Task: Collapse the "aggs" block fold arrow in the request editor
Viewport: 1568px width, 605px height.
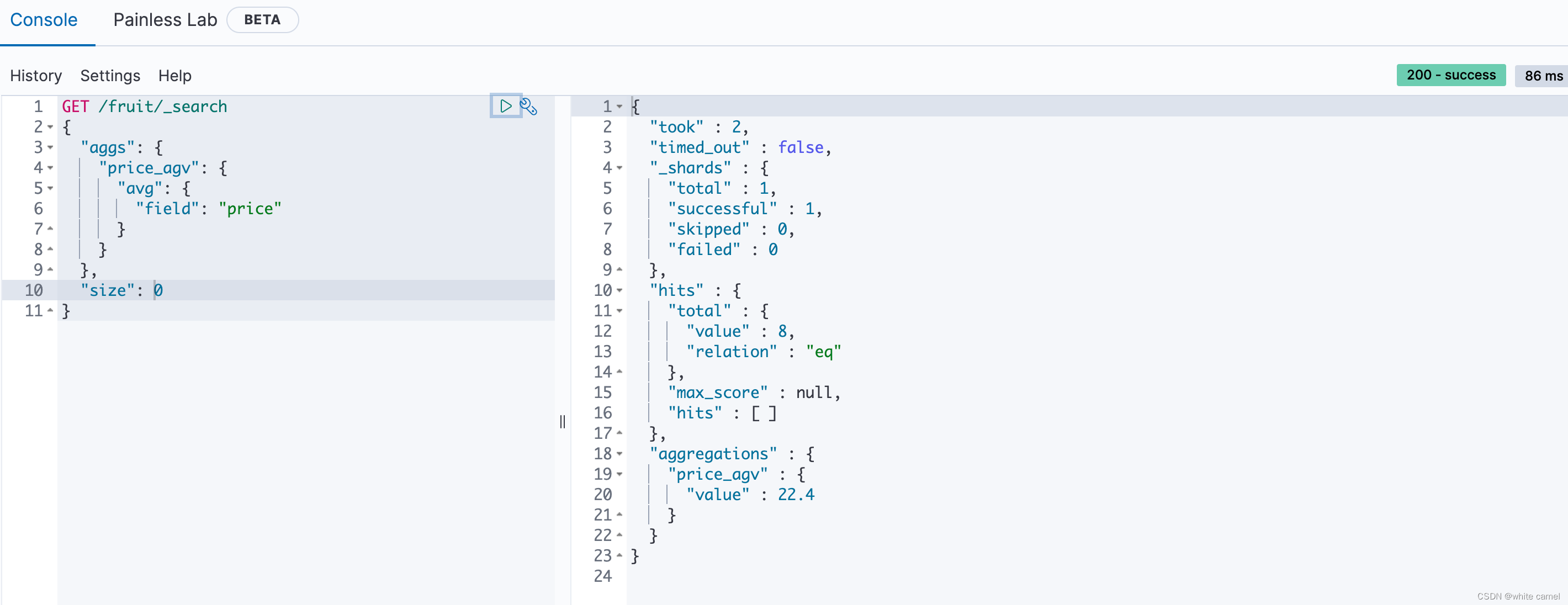Action: [51, 148]
